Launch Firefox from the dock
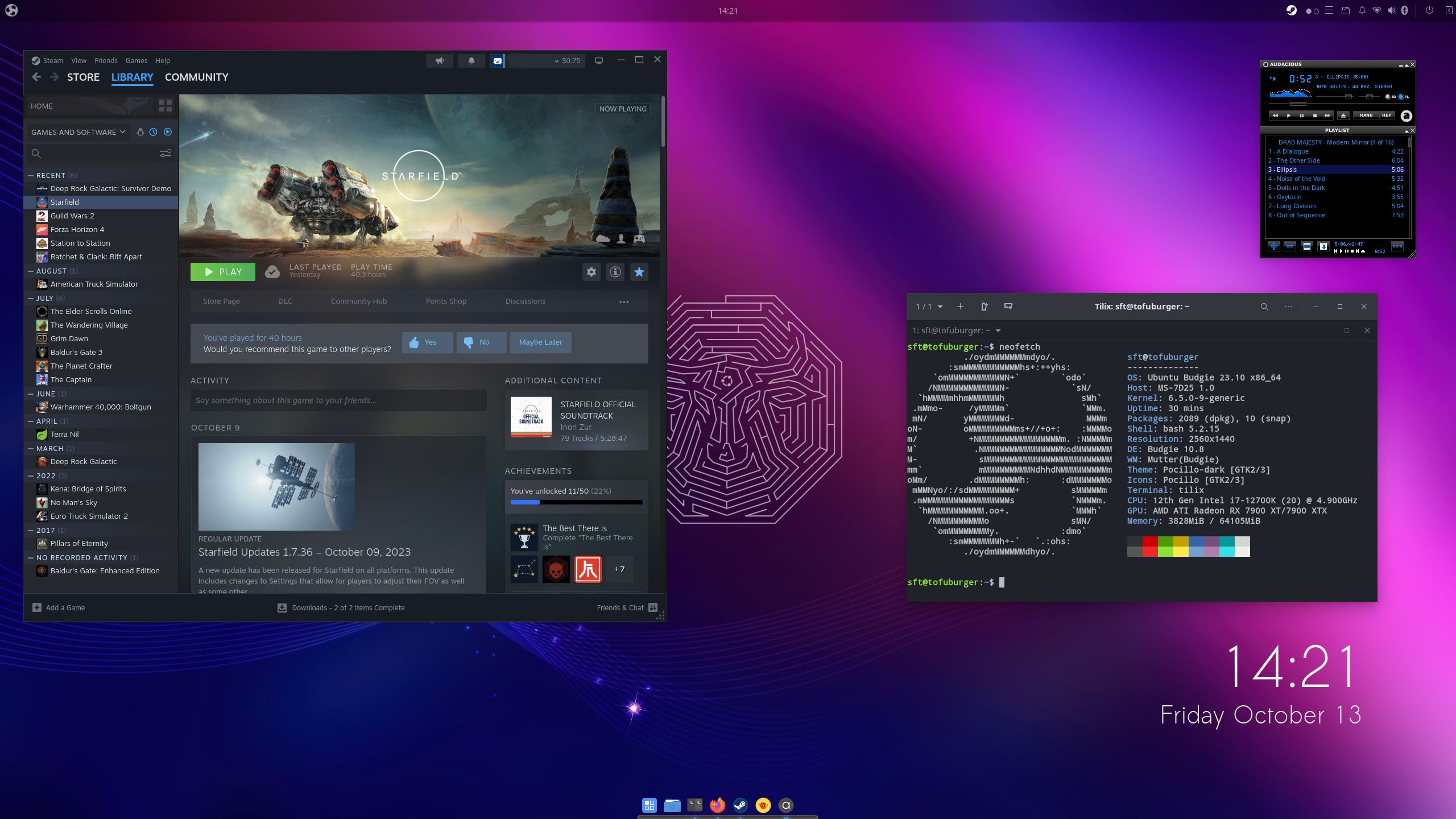The image size is (1456, 819). (718, 805)
